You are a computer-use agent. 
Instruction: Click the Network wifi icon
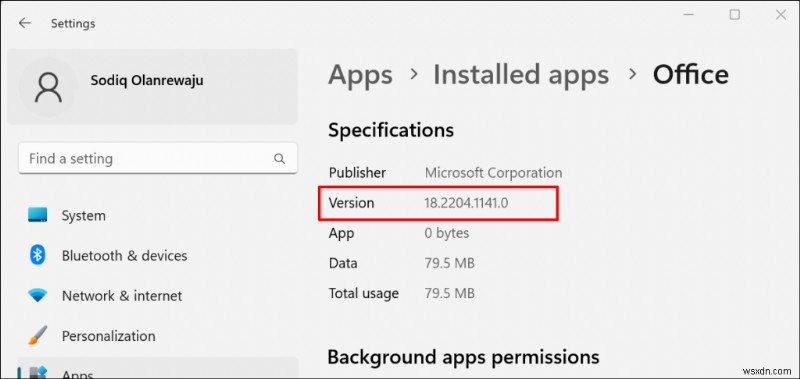38,295
